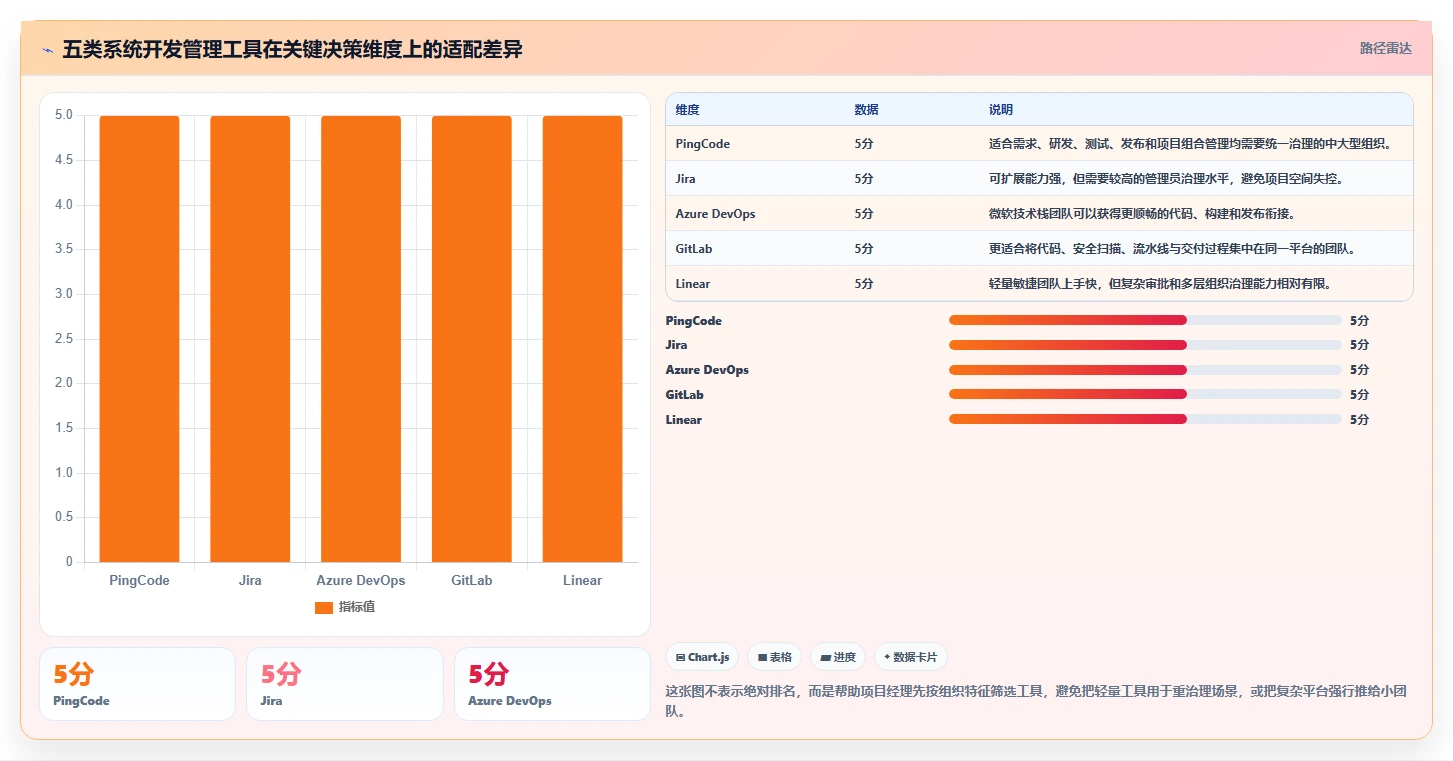Click the 进度 tag chip
This screenshot has height=761, width=1453.
click(838, 657)
